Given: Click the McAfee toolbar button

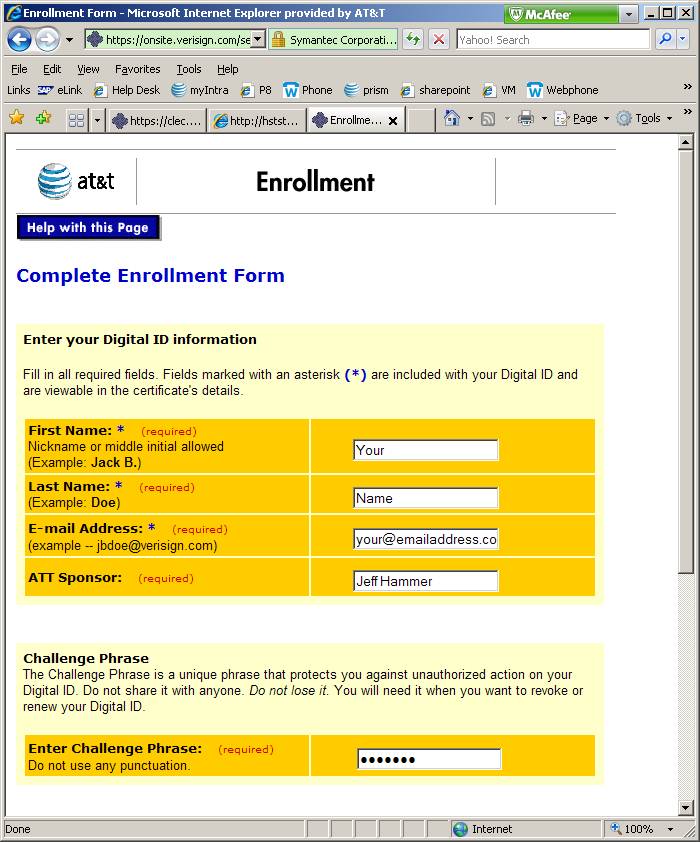Looking at the screenshot, I should (561, 14).
